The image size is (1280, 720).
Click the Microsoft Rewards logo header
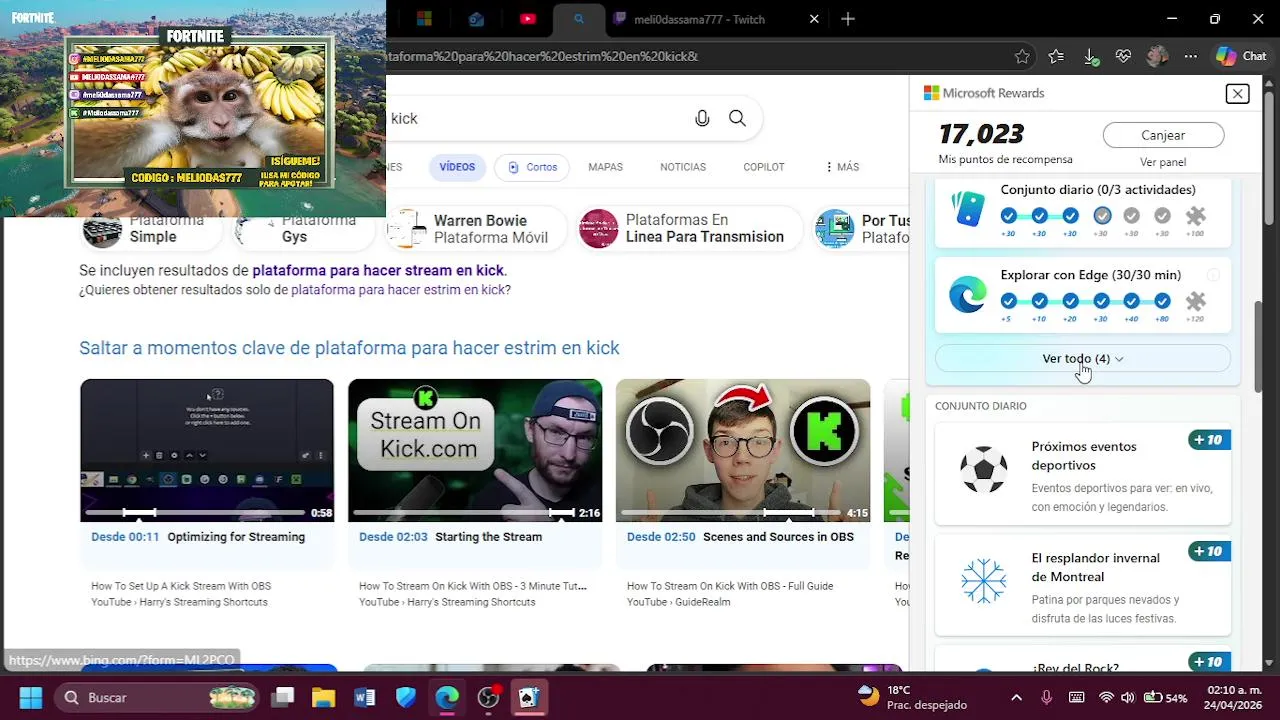point(984,93)
